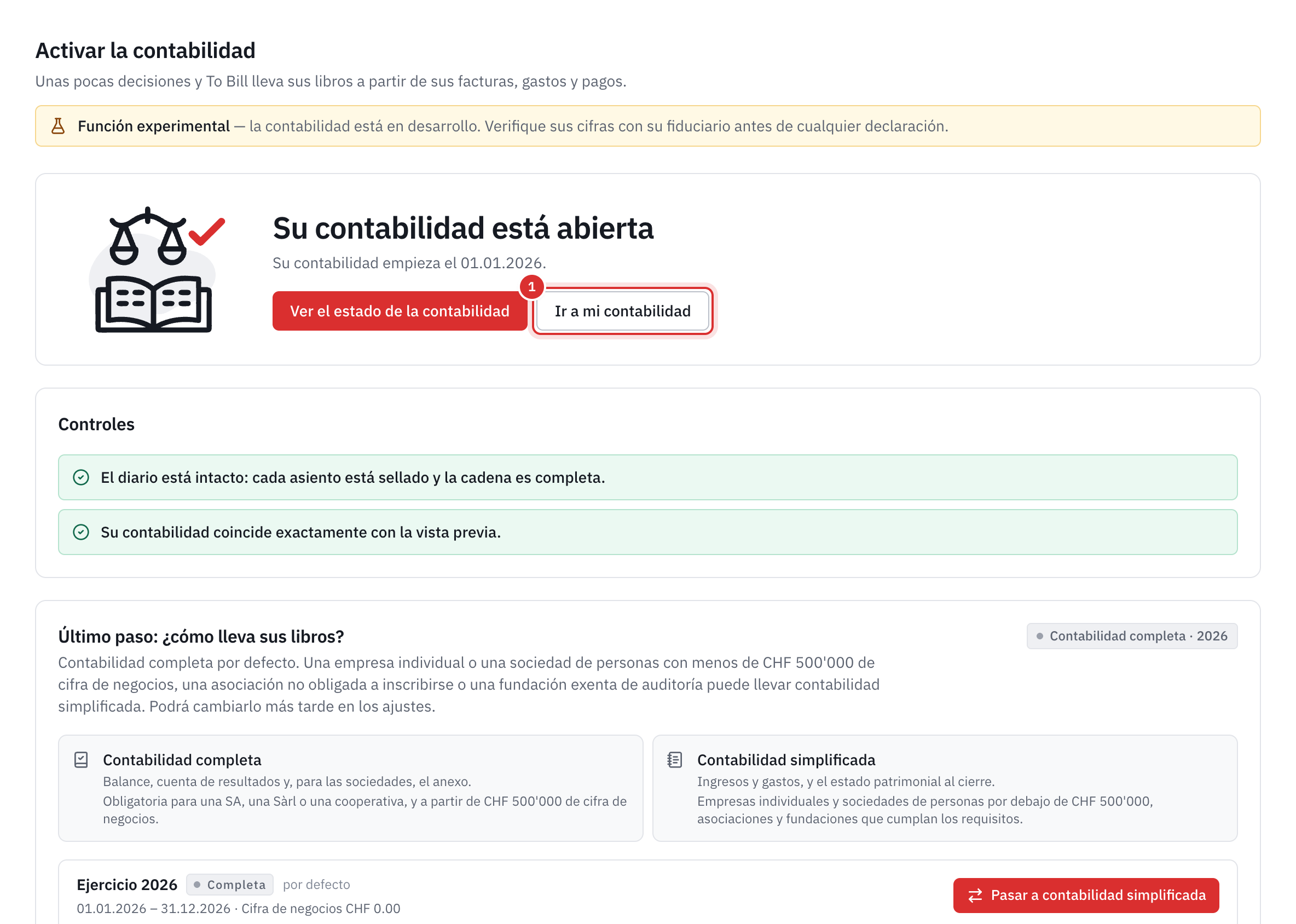Viewport: 1296px width, 924px height.
Task: Click heading 'Último paso: ¿cómo lleva sus libros?'
Action: point(201,637)
